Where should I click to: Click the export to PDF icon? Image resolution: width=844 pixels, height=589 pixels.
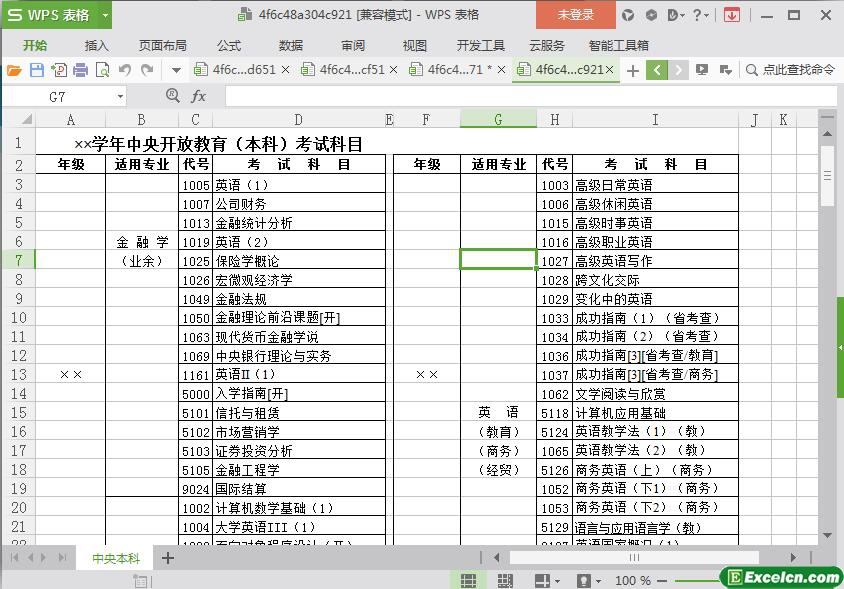pyautogui.click(x=59, y=70)
